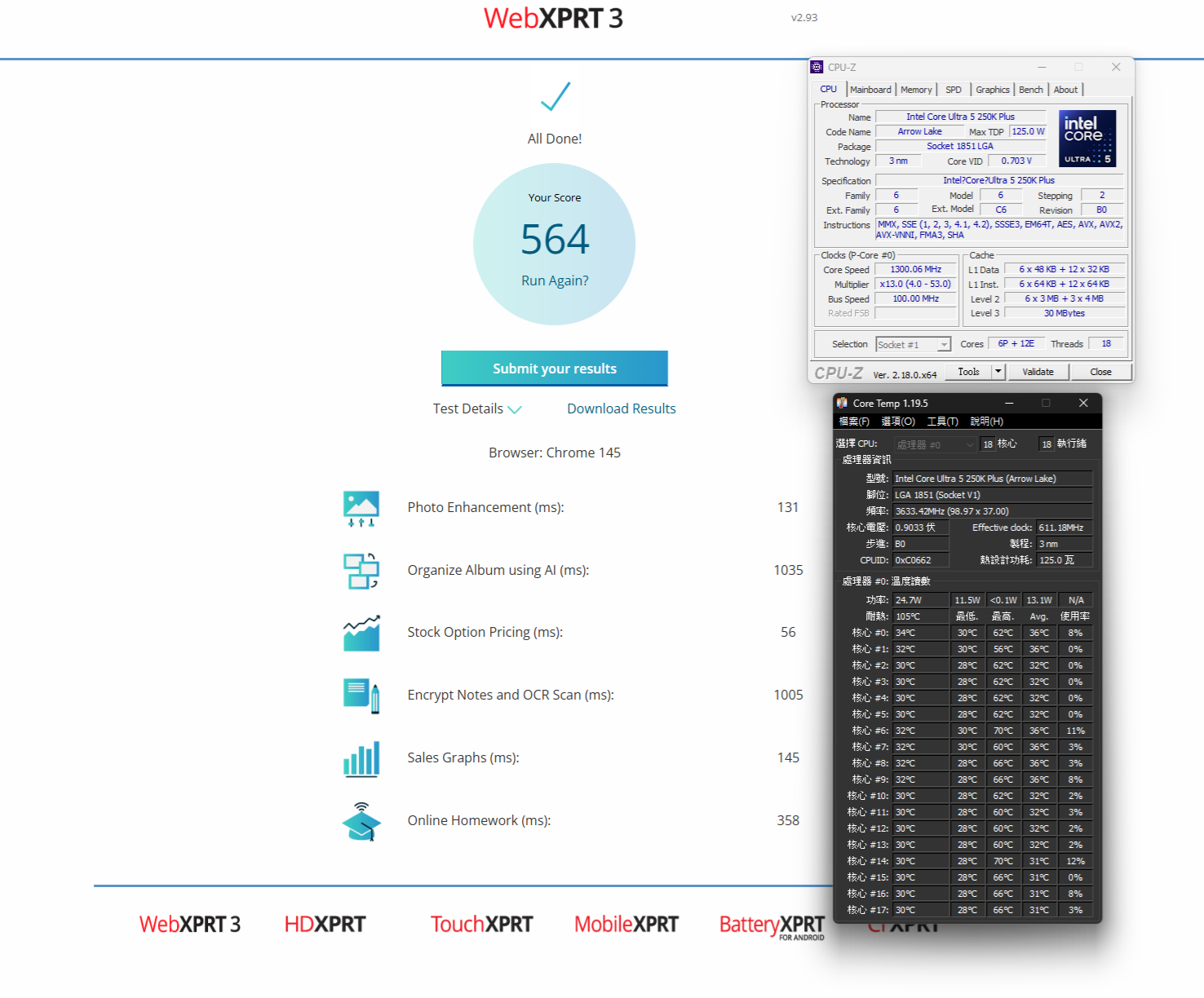Click the CPU-Z title bar app icon
1204x998 pixels.
pos(817,67)
